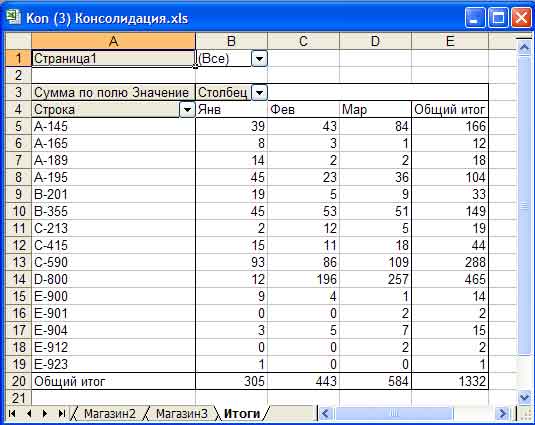Click the Excel workbook icon in title bar
The width and height of the screenshot is (535, 425).
tap(13, 17)
